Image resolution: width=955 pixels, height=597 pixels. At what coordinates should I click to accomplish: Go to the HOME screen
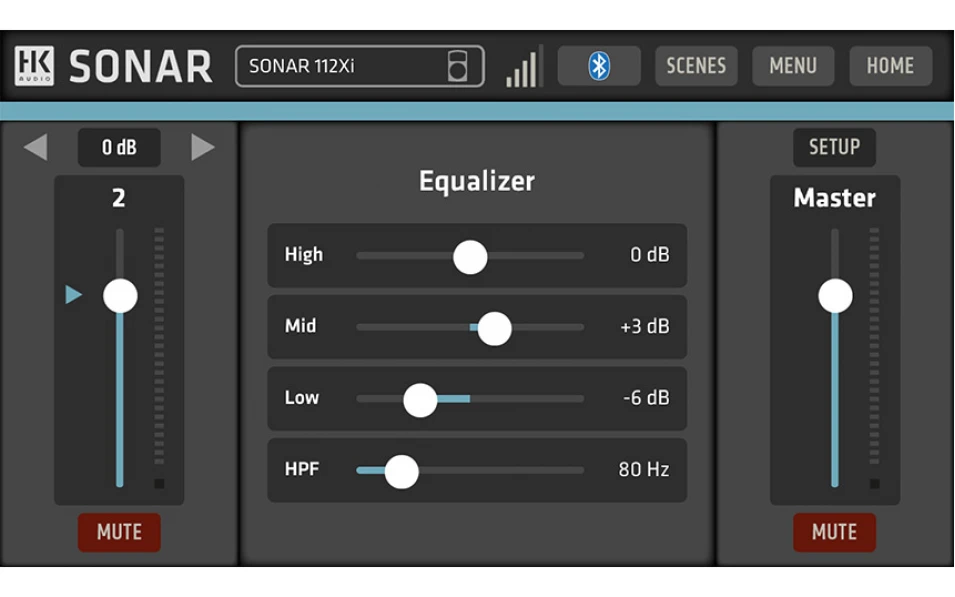tap(890, 66)
